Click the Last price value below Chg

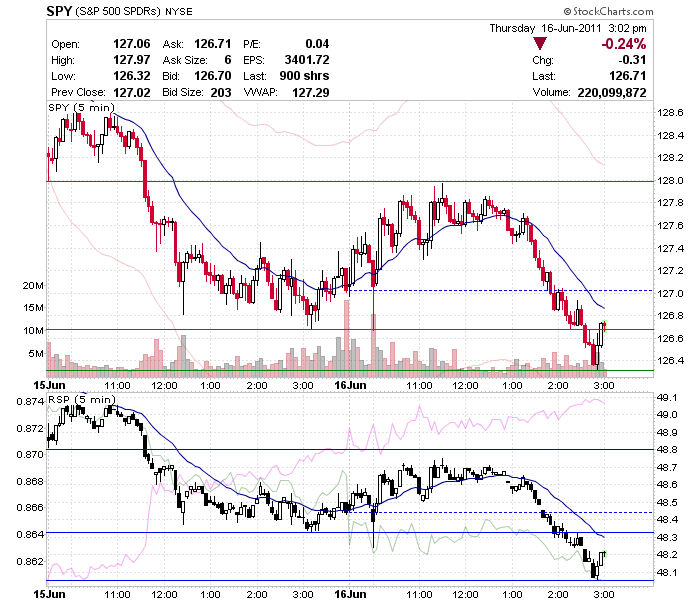pos(628,76)
